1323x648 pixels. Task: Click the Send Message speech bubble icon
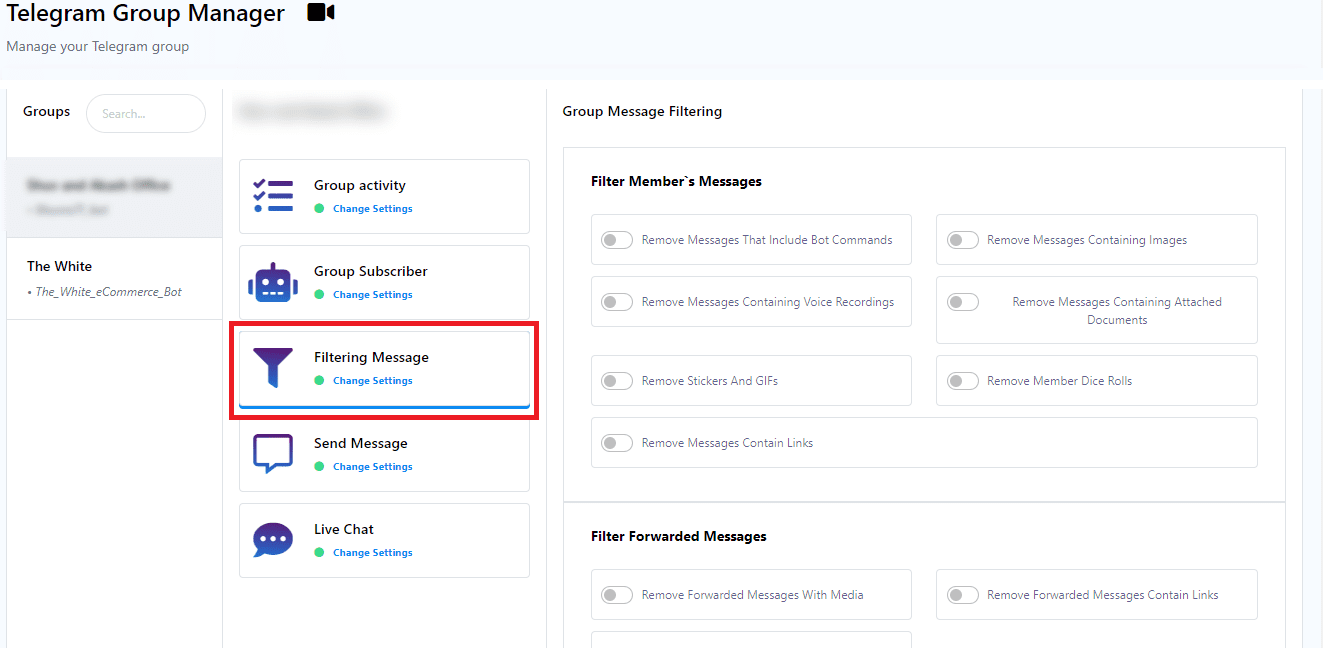273,454
